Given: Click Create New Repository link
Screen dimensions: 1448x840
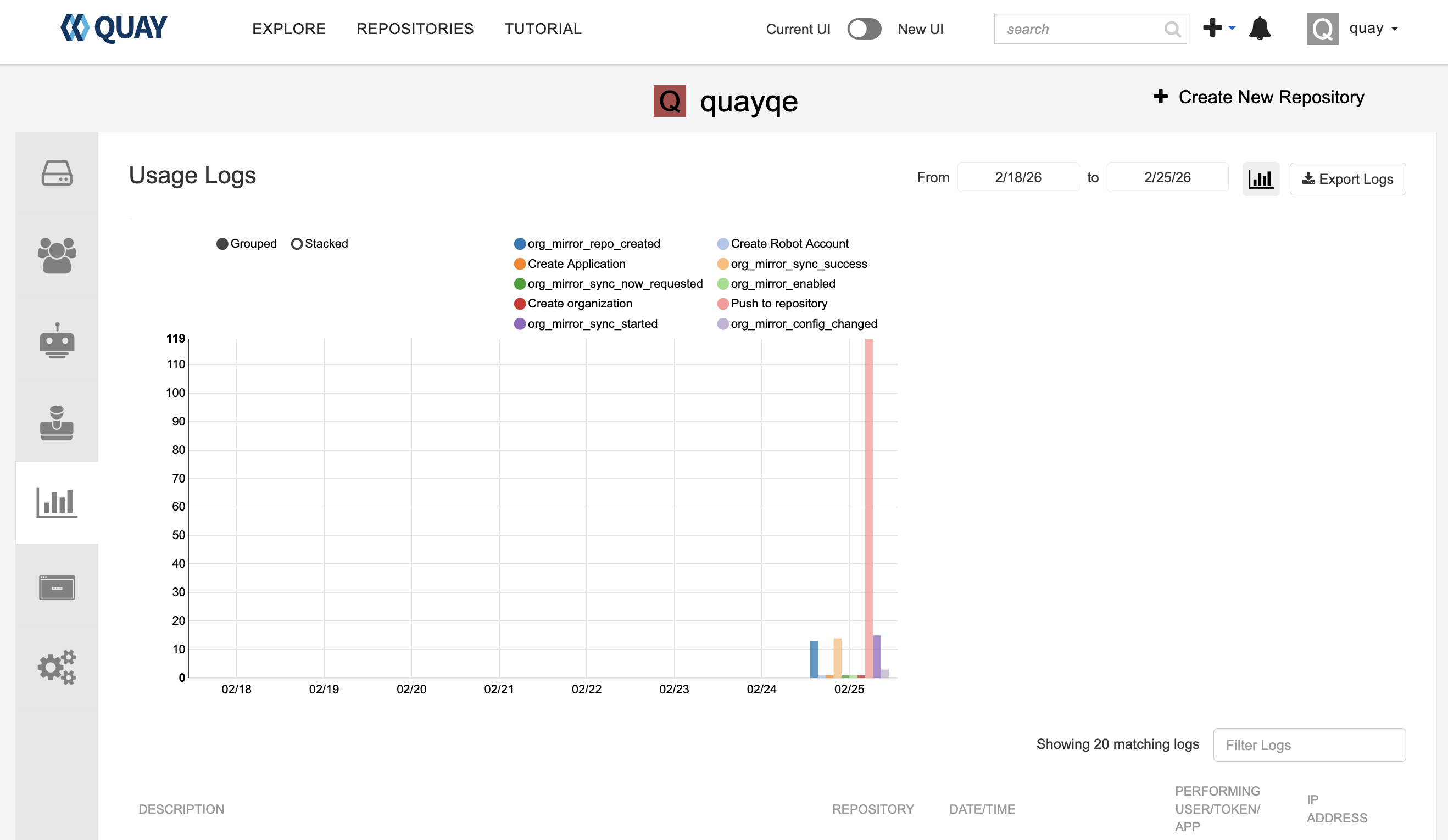Looking at the screenshot, I should pos(1258,97).
